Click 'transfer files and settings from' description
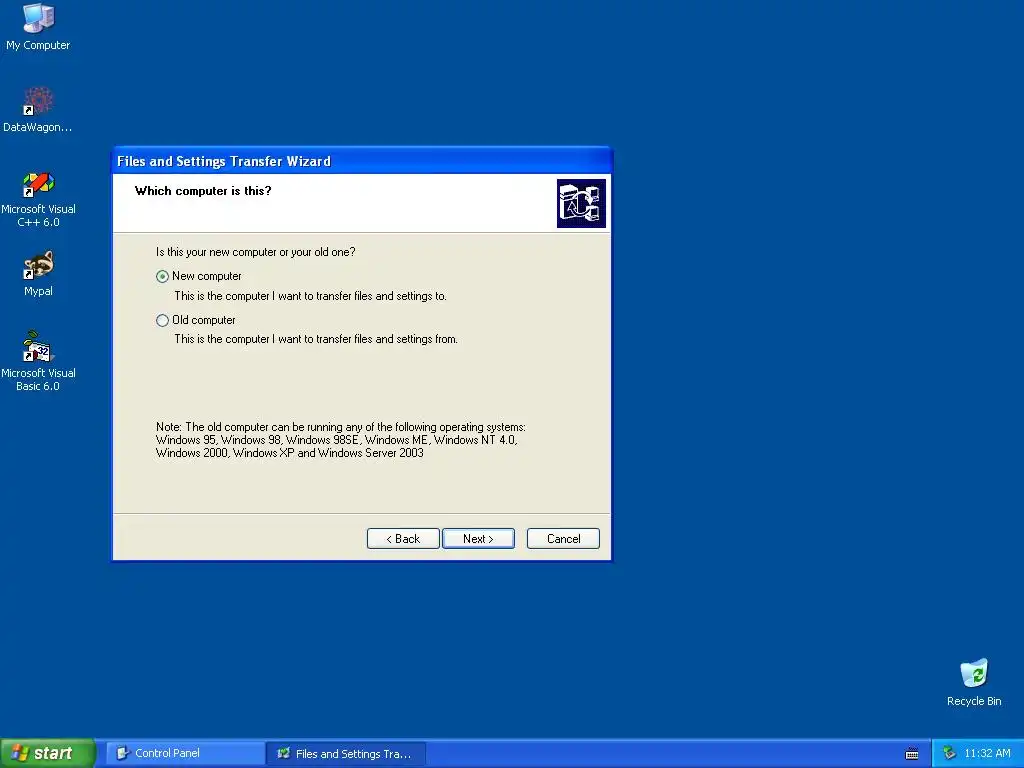This screenshot has width=1024, height=768. (315, 339)
